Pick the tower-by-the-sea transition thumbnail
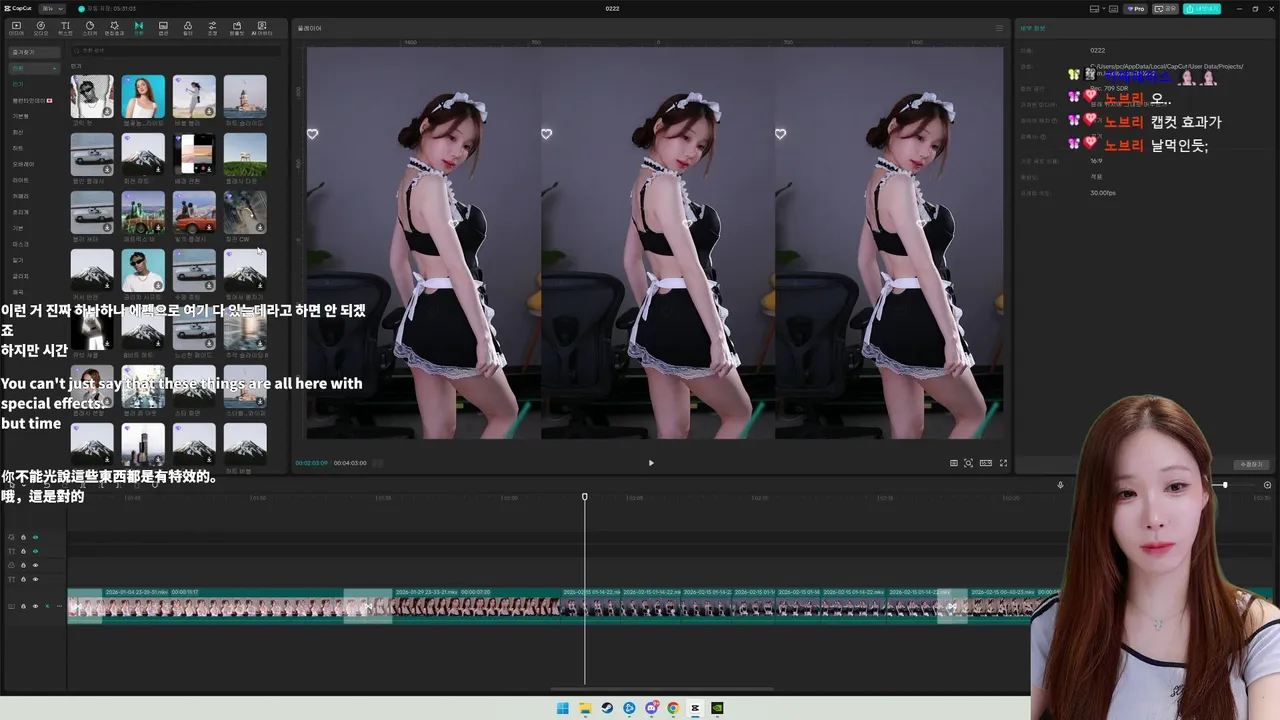The image size is (1280, 720). pyautogui.click(x=245, y=96)
